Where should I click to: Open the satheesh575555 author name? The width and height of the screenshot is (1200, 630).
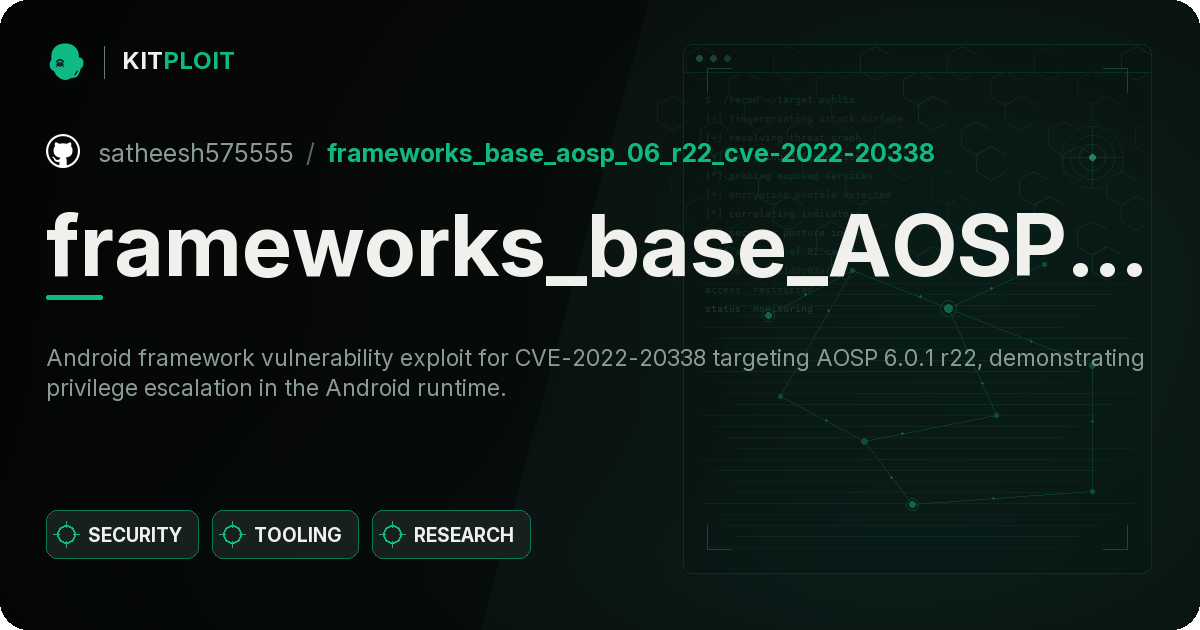(x=196, y=153)
